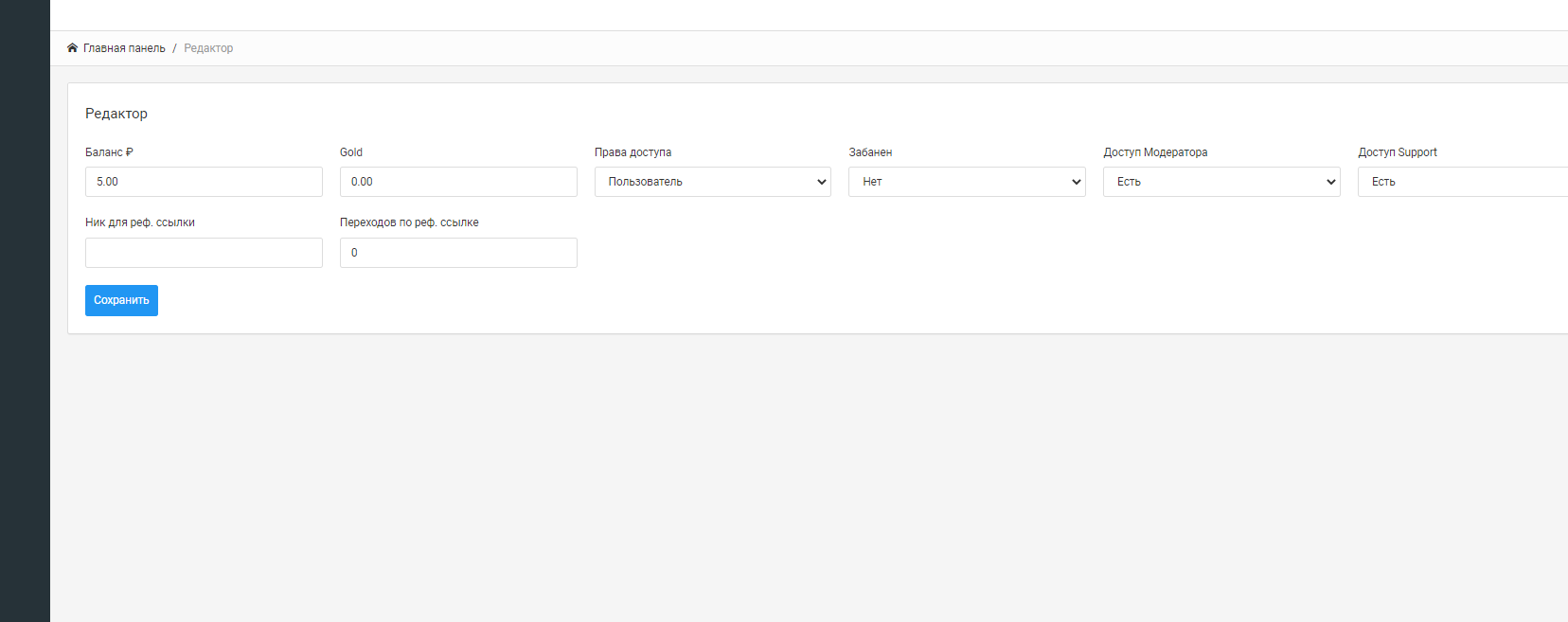Click the Ник для реф. ссылки label
This screenshot has height=622, width=1568.
pyautogui.click(x=140, y=222)
